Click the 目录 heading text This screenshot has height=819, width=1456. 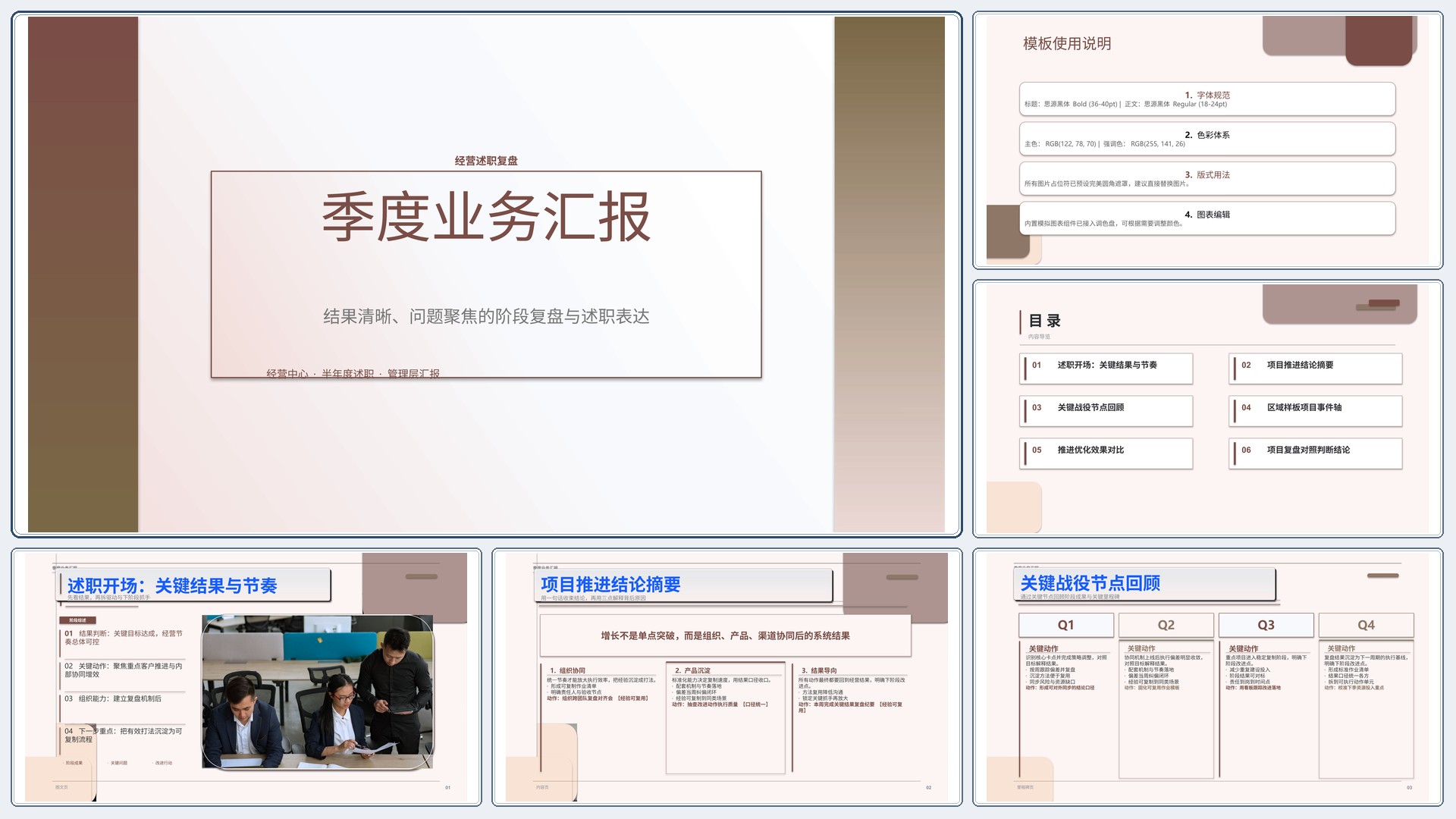[x=1044, y=321]
